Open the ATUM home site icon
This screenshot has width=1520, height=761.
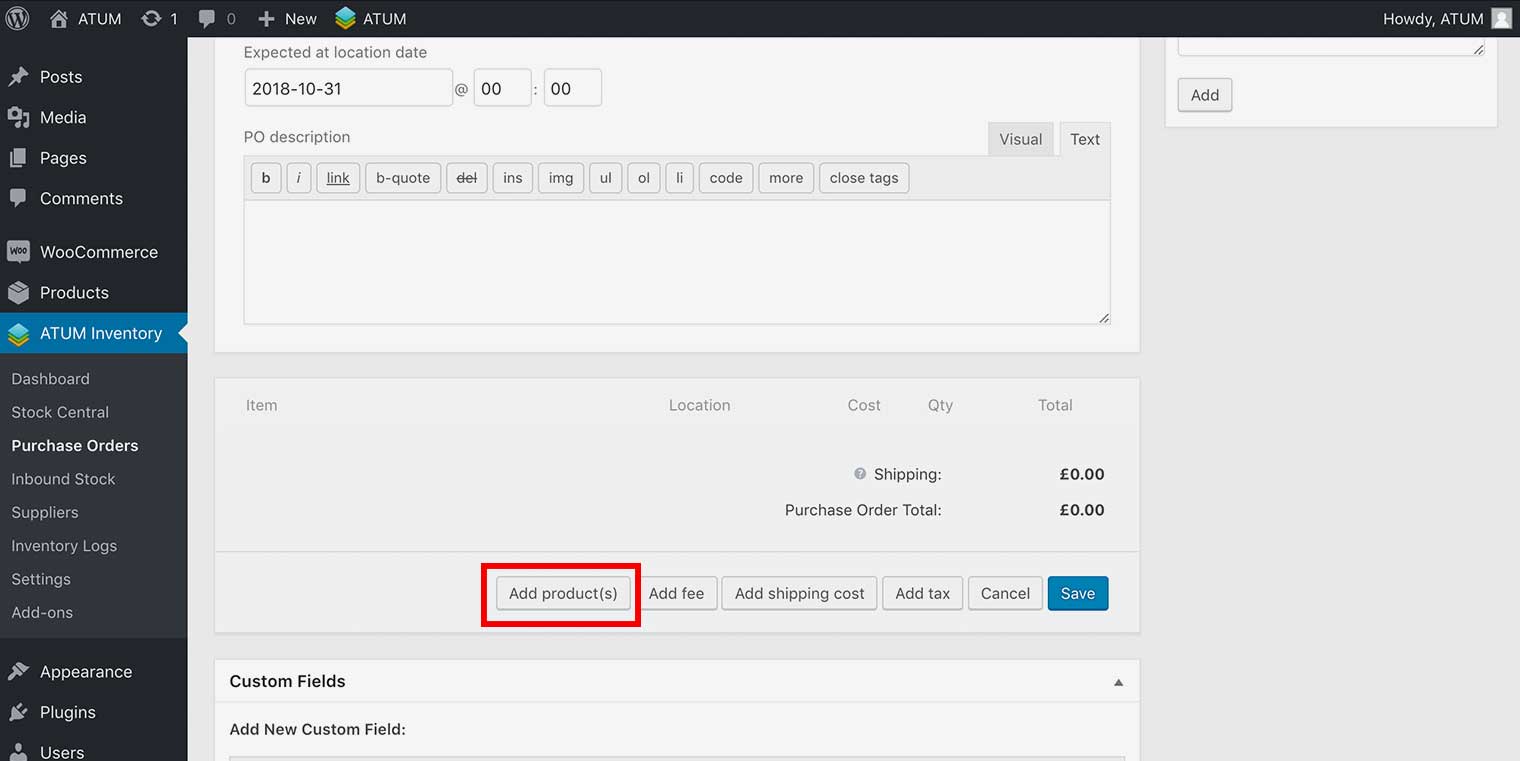(59, 18)
